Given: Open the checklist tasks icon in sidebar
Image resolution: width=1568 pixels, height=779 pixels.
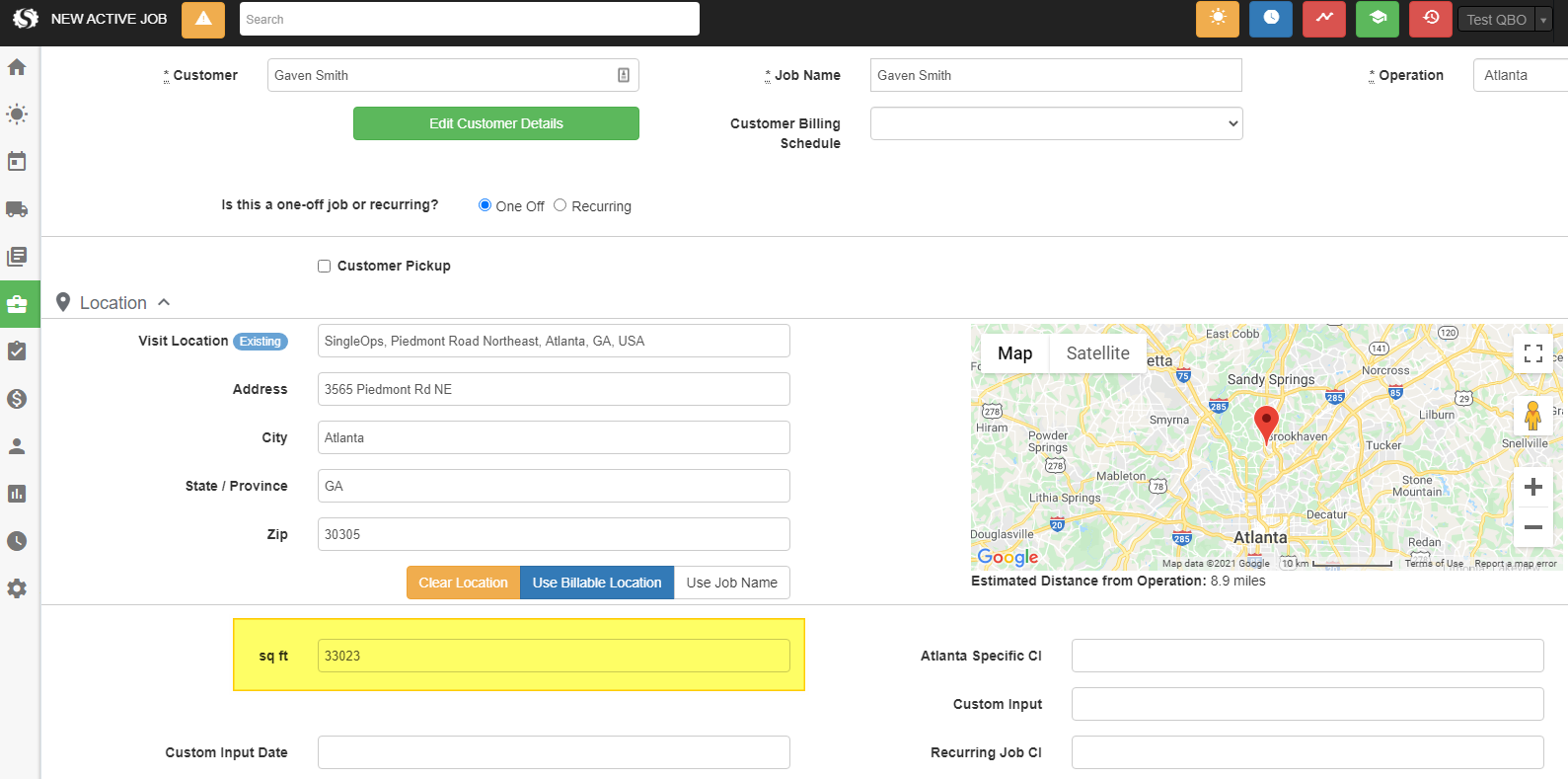Looking at the screenshot, I should (x=17, y=351).
